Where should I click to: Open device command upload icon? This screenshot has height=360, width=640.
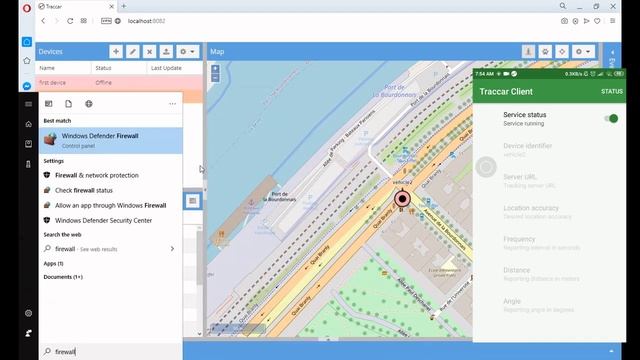(166, 52)
